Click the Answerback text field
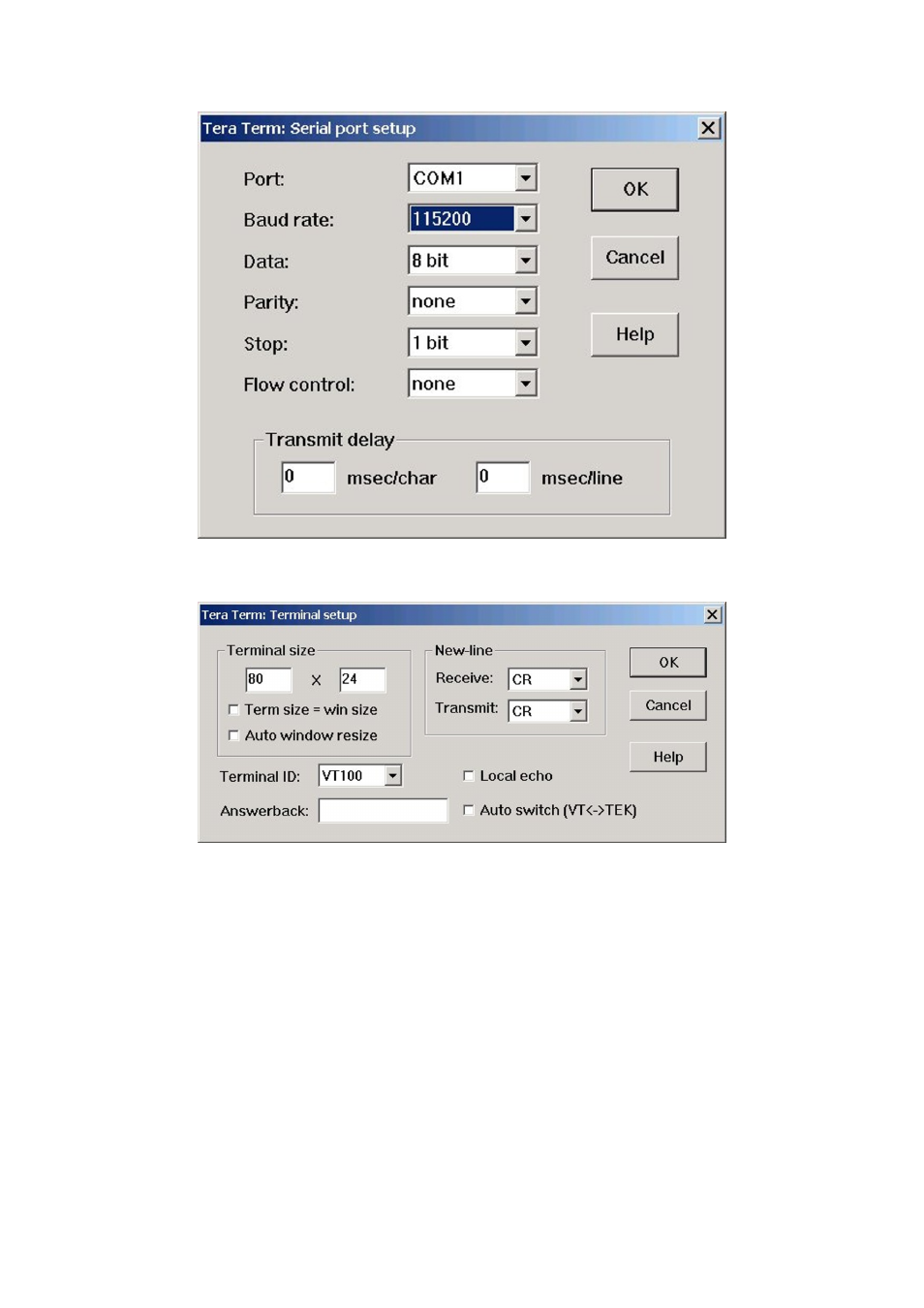This screenshot has height=1308, width=924. point(383,810)
